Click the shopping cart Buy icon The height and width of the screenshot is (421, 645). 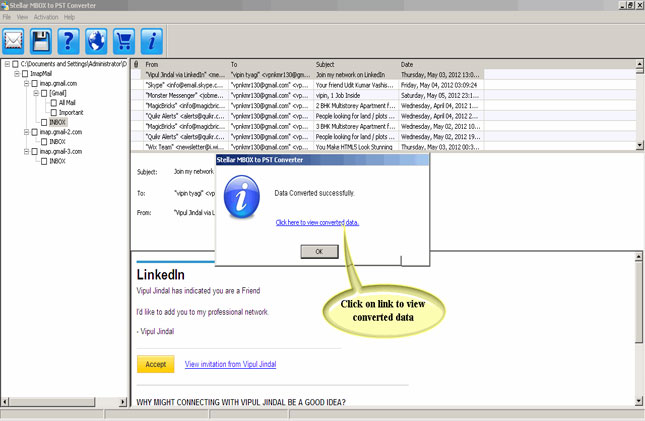click(x=124, y=41)
